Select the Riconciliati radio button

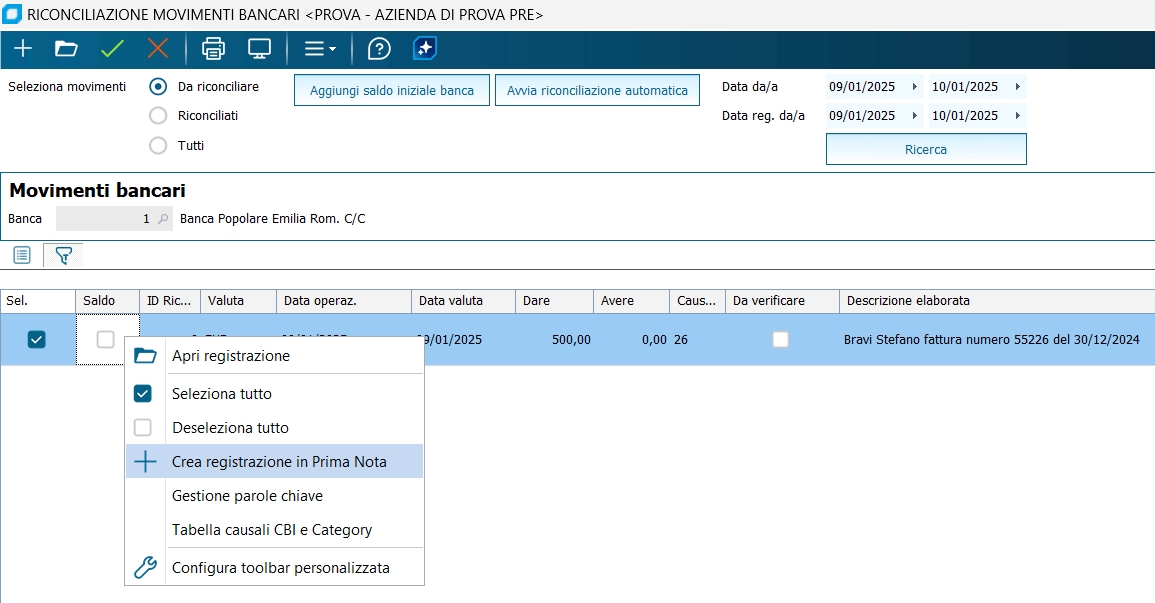[158, 116]
